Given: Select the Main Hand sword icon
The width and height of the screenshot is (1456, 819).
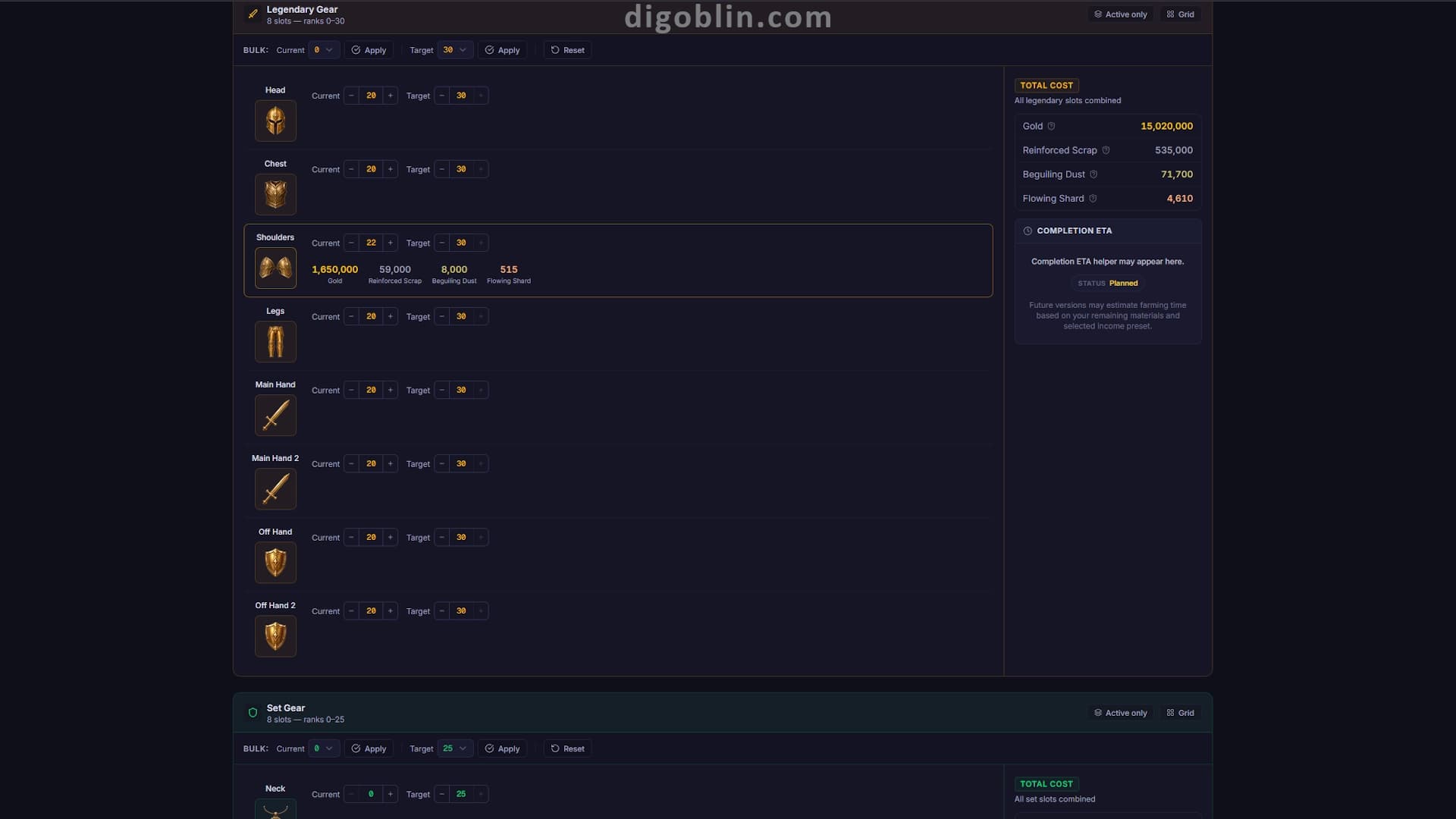Looking at the screenshot, I should [x=275, y=415].
